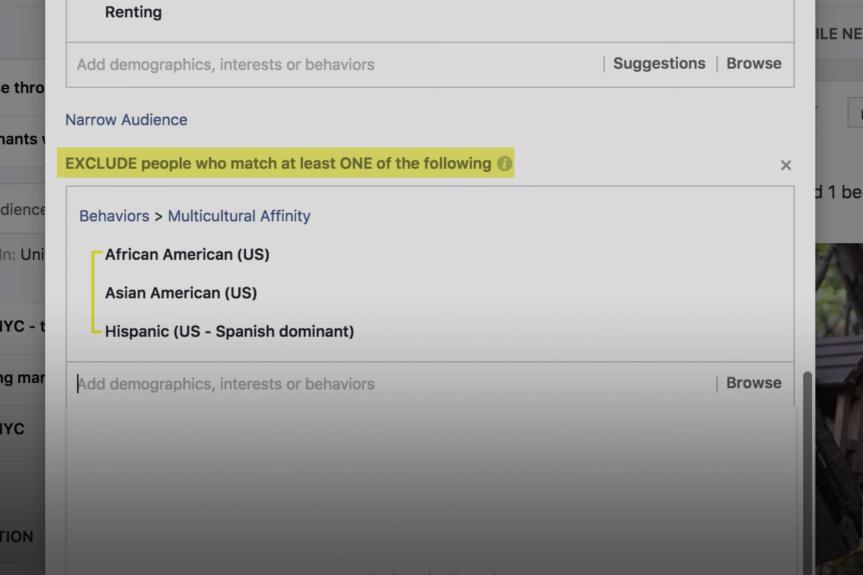Click the photo thumbnail behind the dialog
This screenshot has width=863, height=575.
(x=840, y=400)
